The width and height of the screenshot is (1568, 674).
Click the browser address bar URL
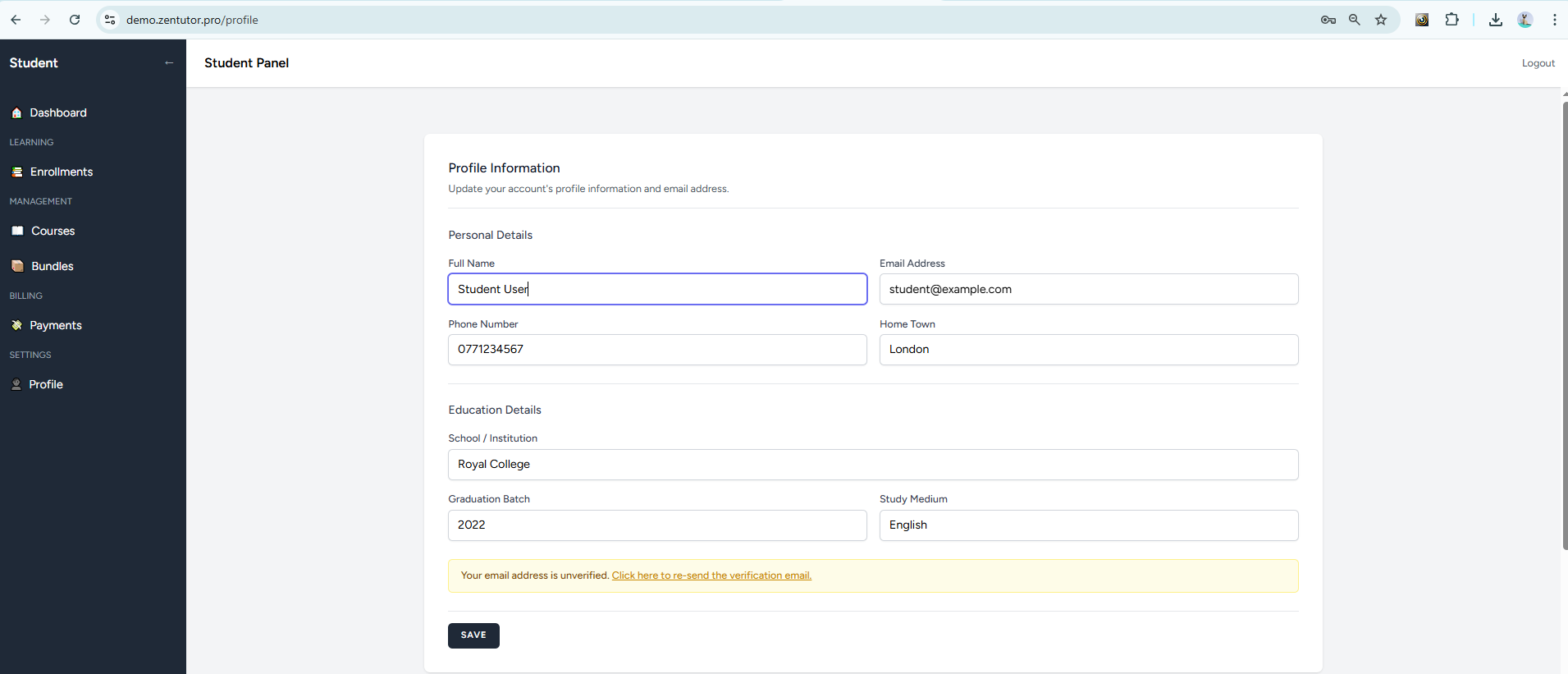192,20
